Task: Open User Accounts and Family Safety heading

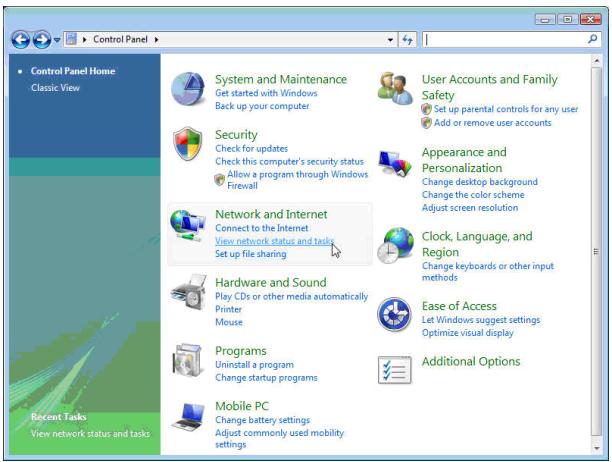Action: click(x=489, y=87)
